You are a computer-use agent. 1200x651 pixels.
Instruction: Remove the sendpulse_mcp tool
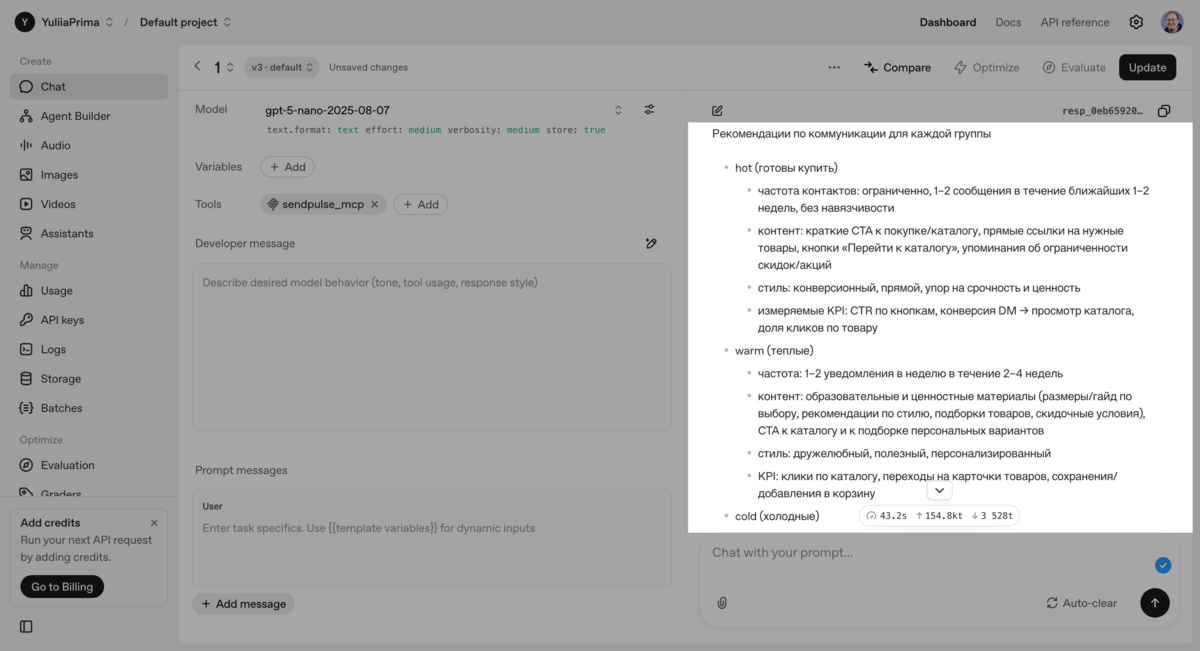[x=375, y=204]
